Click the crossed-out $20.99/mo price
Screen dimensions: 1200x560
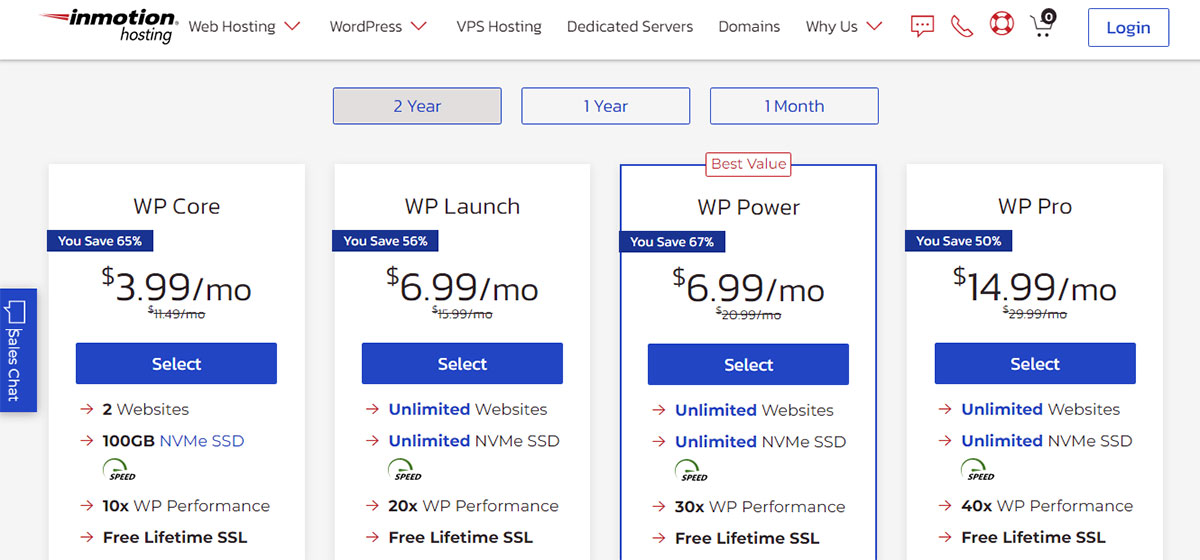tap(748, 315)
